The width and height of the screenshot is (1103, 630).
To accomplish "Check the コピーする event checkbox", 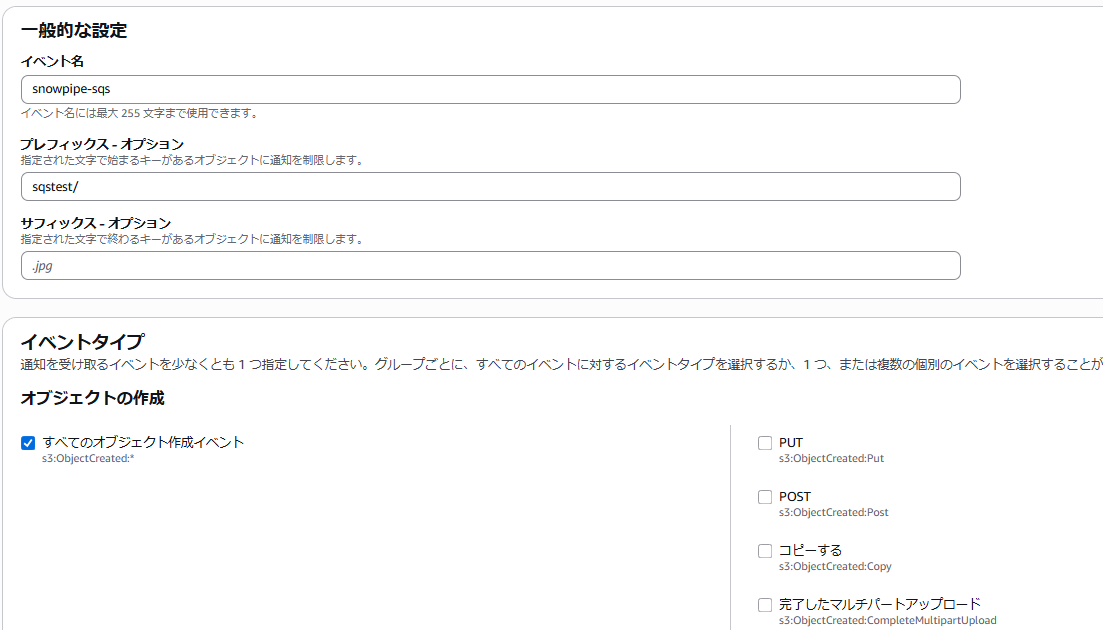I will click(x=765, y=551).
